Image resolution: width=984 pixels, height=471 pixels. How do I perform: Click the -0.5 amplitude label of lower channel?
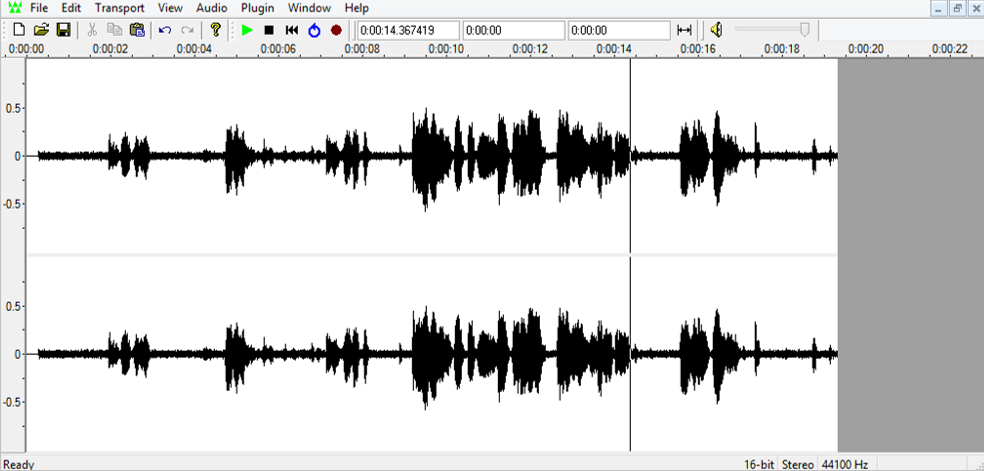point(13,402)
